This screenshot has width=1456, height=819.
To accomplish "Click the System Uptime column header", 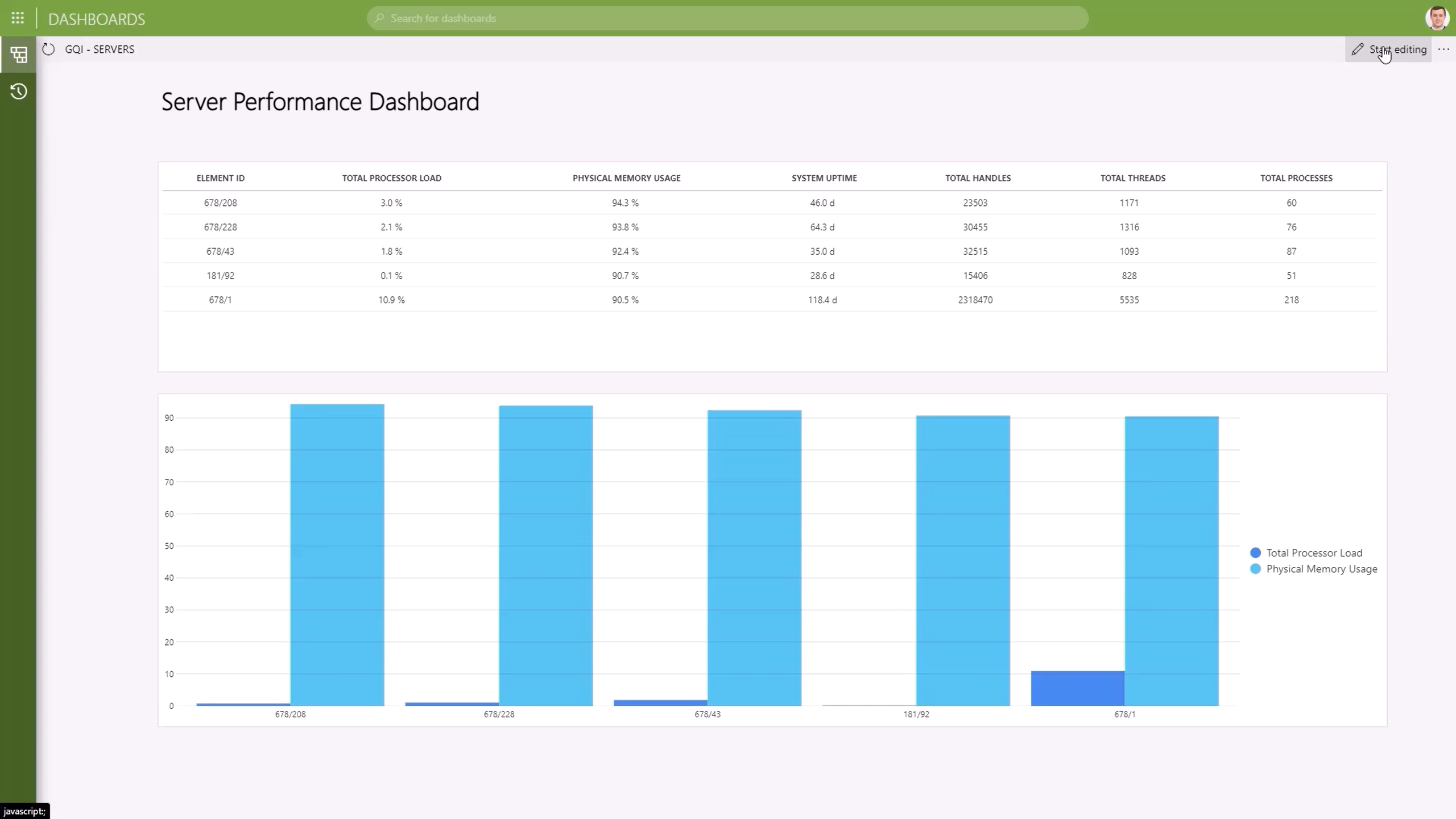I will pyautogui.click(x=824, y=178).
